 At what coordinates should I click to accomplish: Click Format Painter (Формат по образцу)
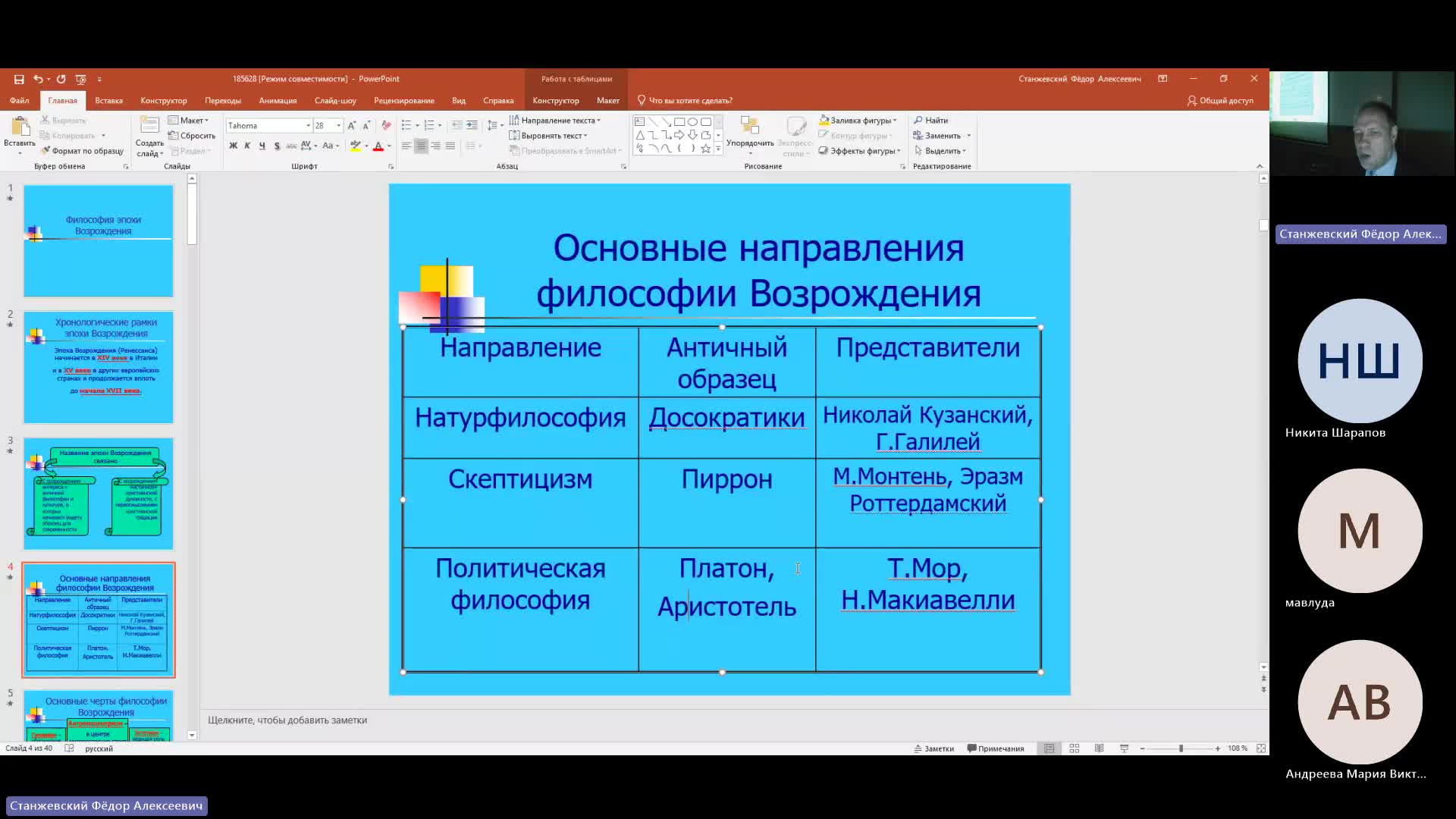point(83,151)
